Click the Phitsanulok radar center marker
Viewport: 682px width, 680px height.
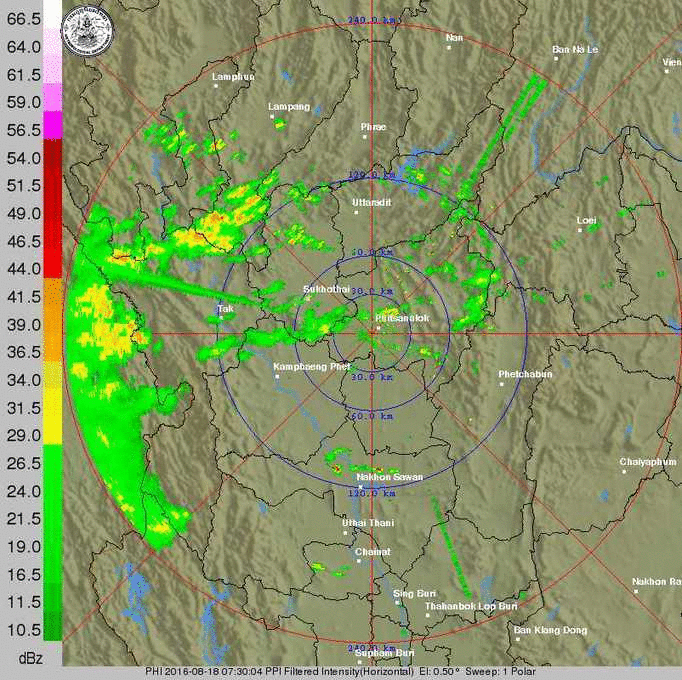tap(378, 329)
